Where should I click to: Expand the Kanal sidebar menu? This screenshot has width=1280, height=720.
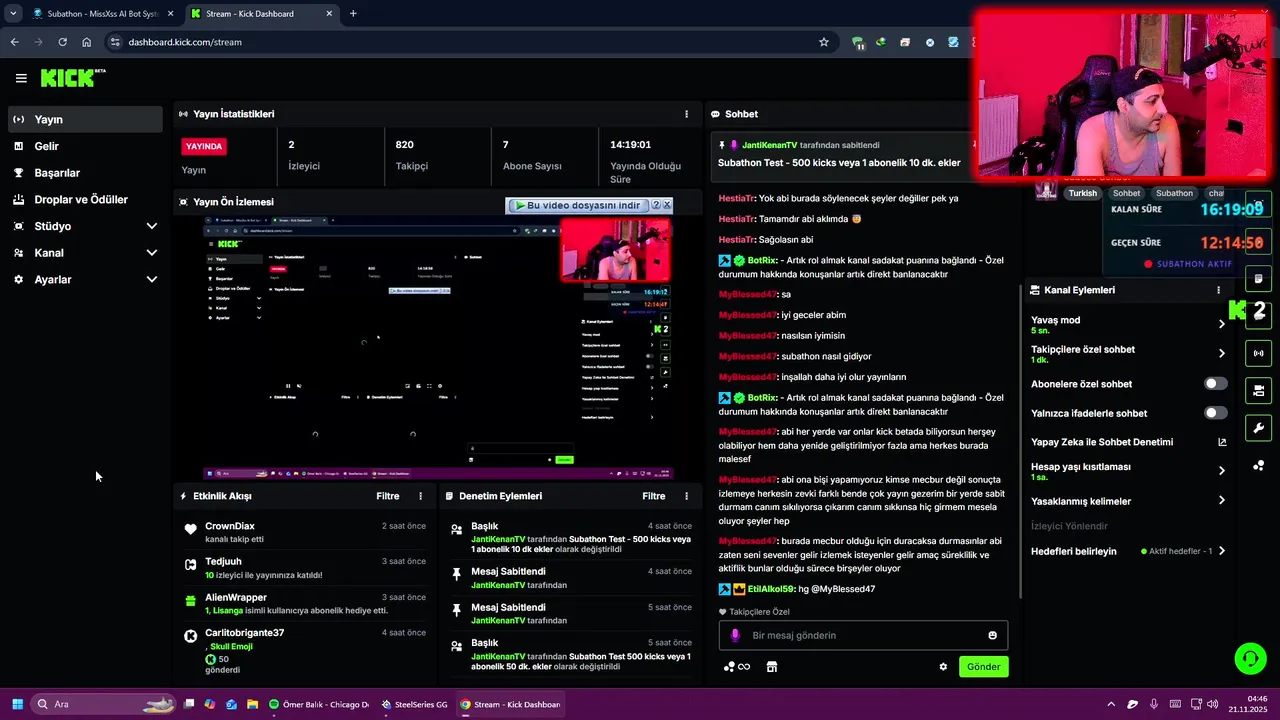85,253
